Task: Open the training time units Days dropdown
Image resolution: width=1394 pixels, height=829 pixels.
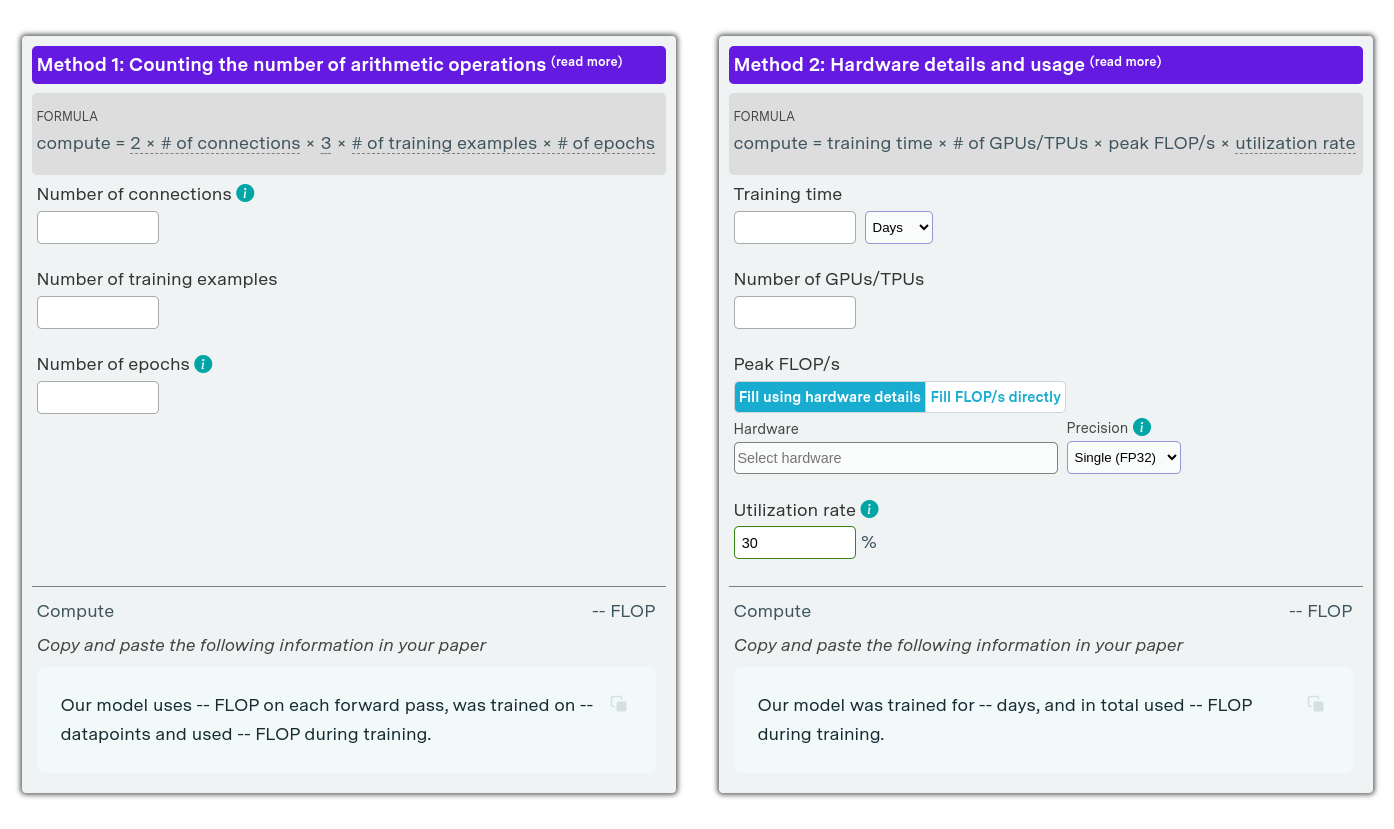Action: click(898, 227)
